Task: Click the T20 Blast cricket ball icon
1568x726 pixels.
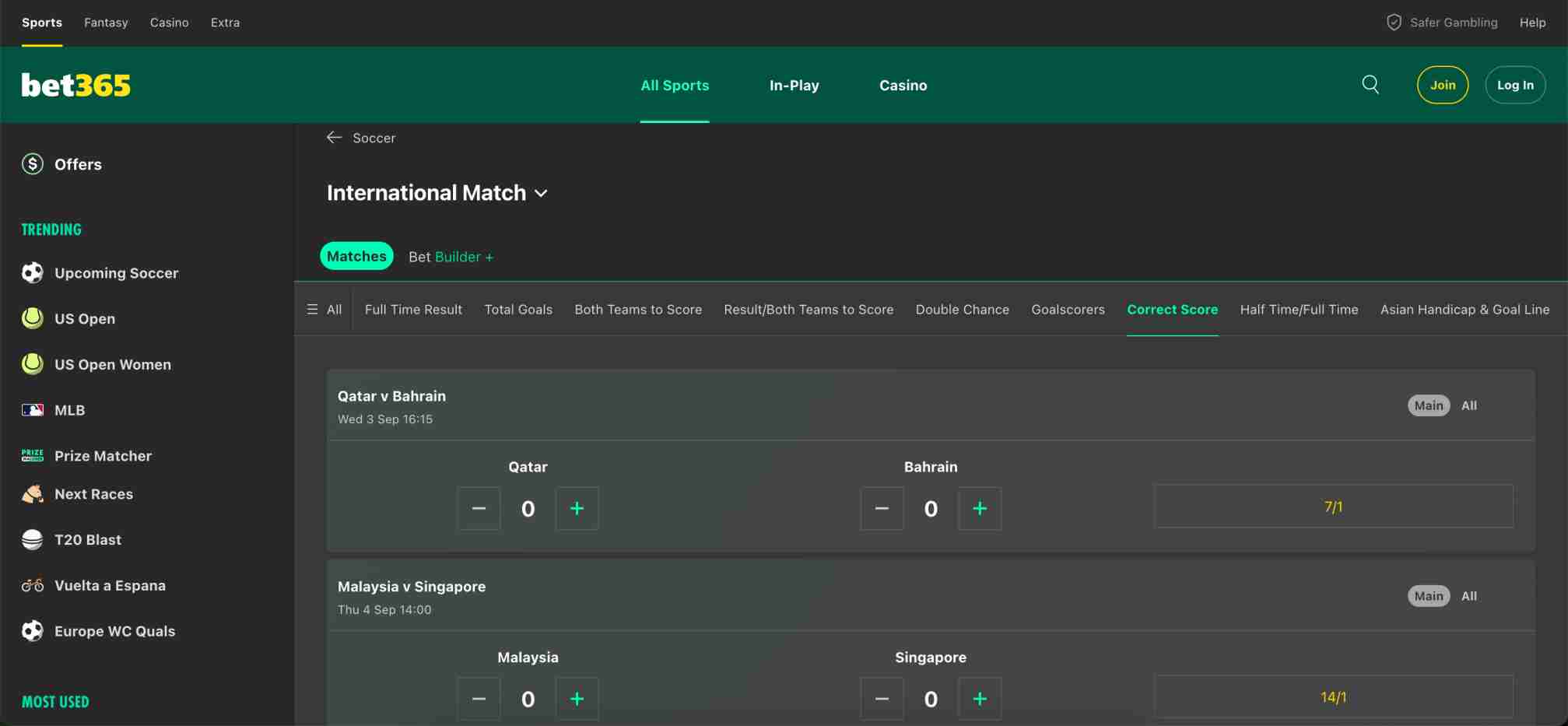Action: [33, 539]
